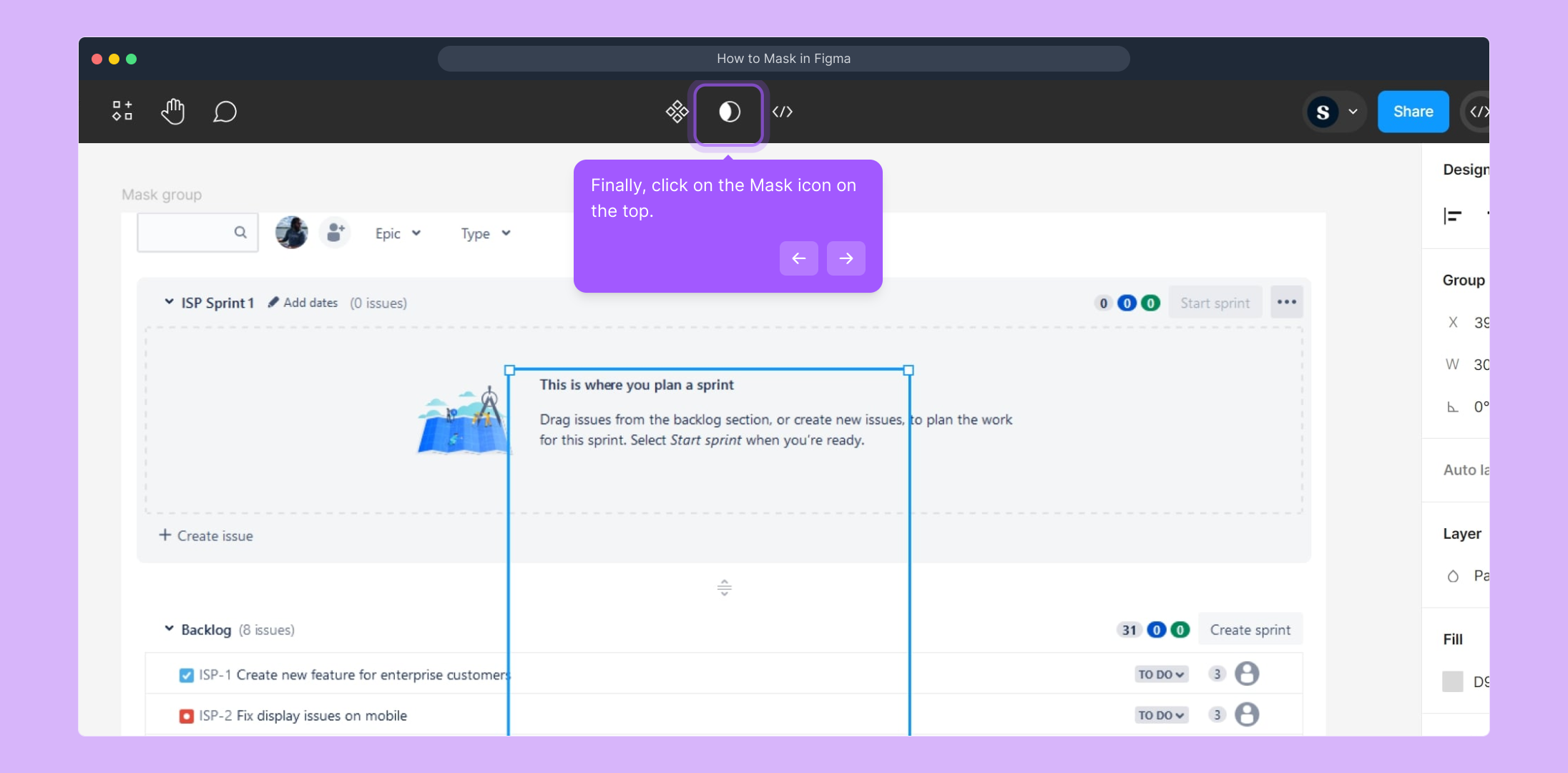The width and height of the screenshot is (1568, 773).
Task: Open the Dev Mode code icon beside the Mask icon
Action: [x=783, y=112]
